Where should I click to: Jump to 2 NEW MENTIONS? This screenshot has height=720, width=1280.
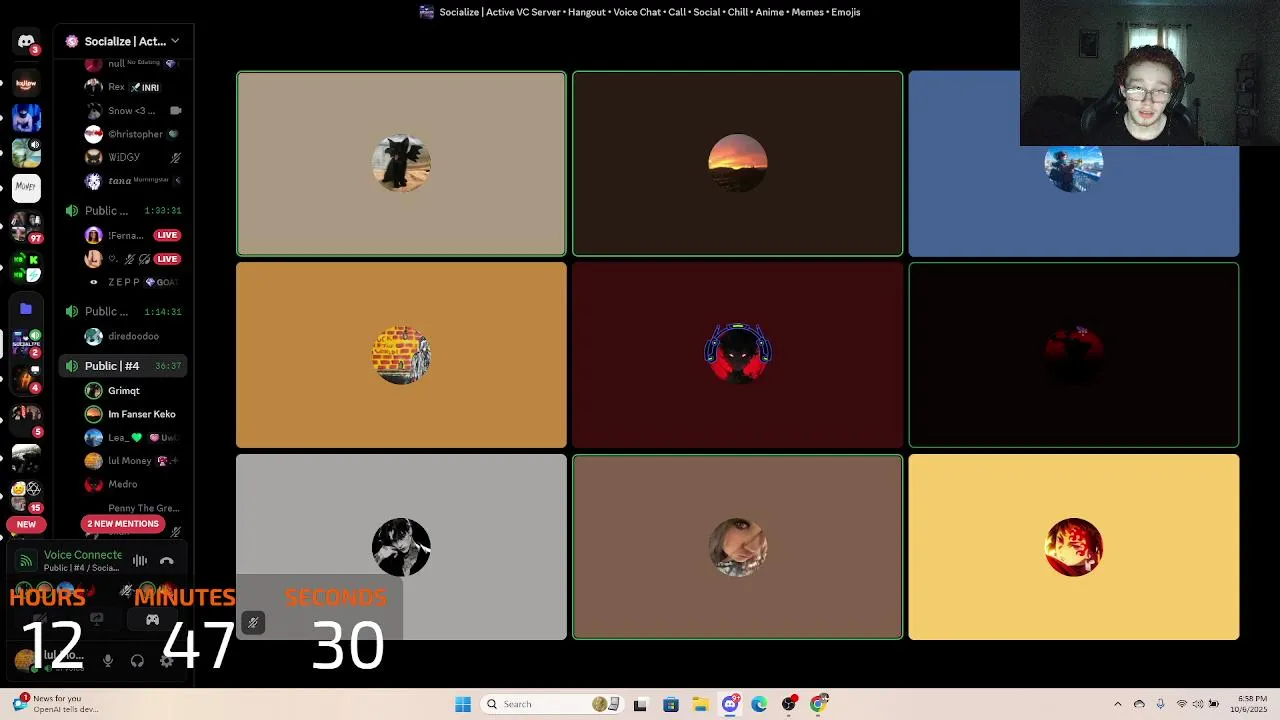tap(123, 524)
